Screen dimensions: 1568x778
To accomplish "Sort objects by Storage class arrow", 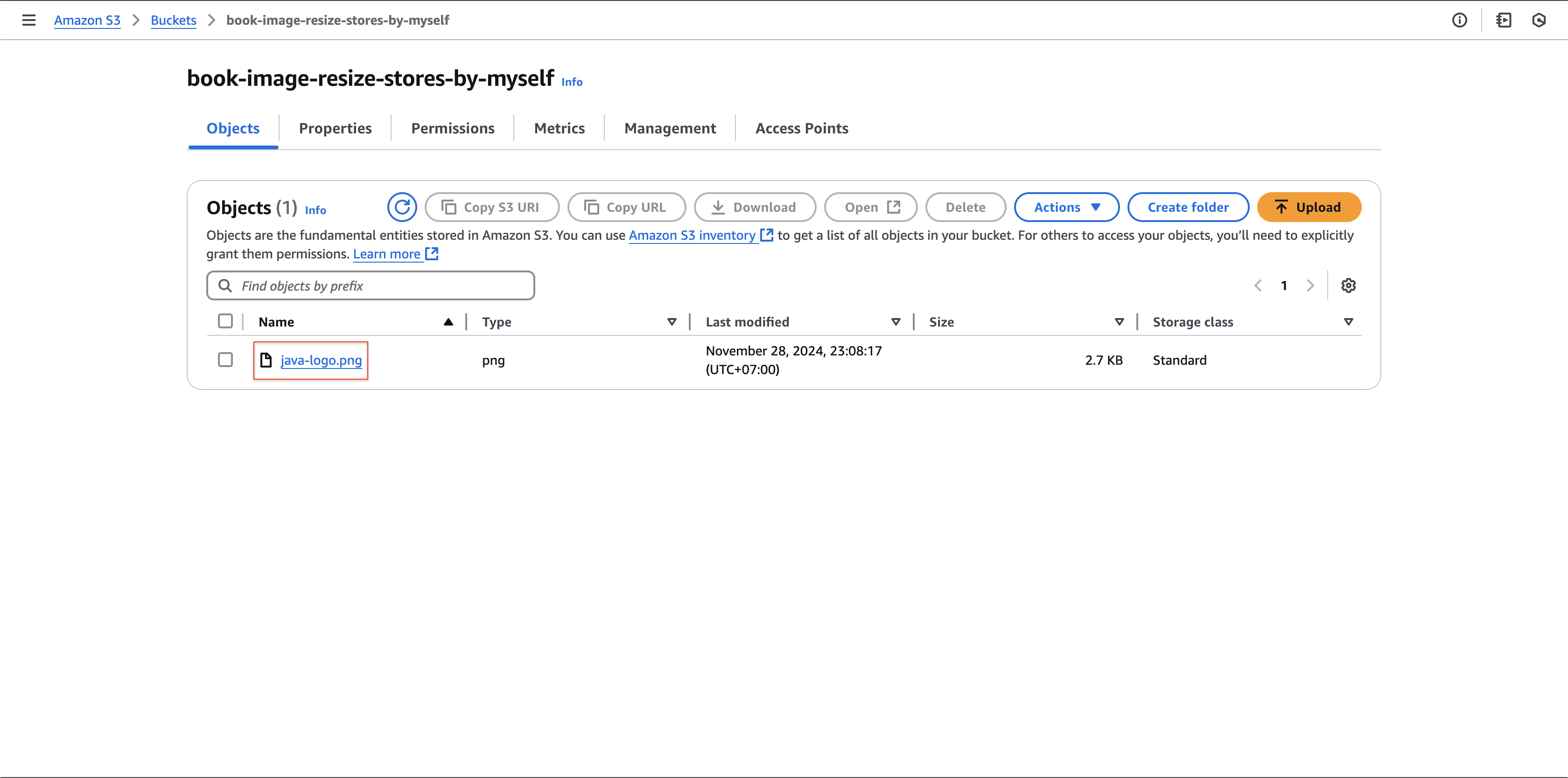I will [1348, 322].
